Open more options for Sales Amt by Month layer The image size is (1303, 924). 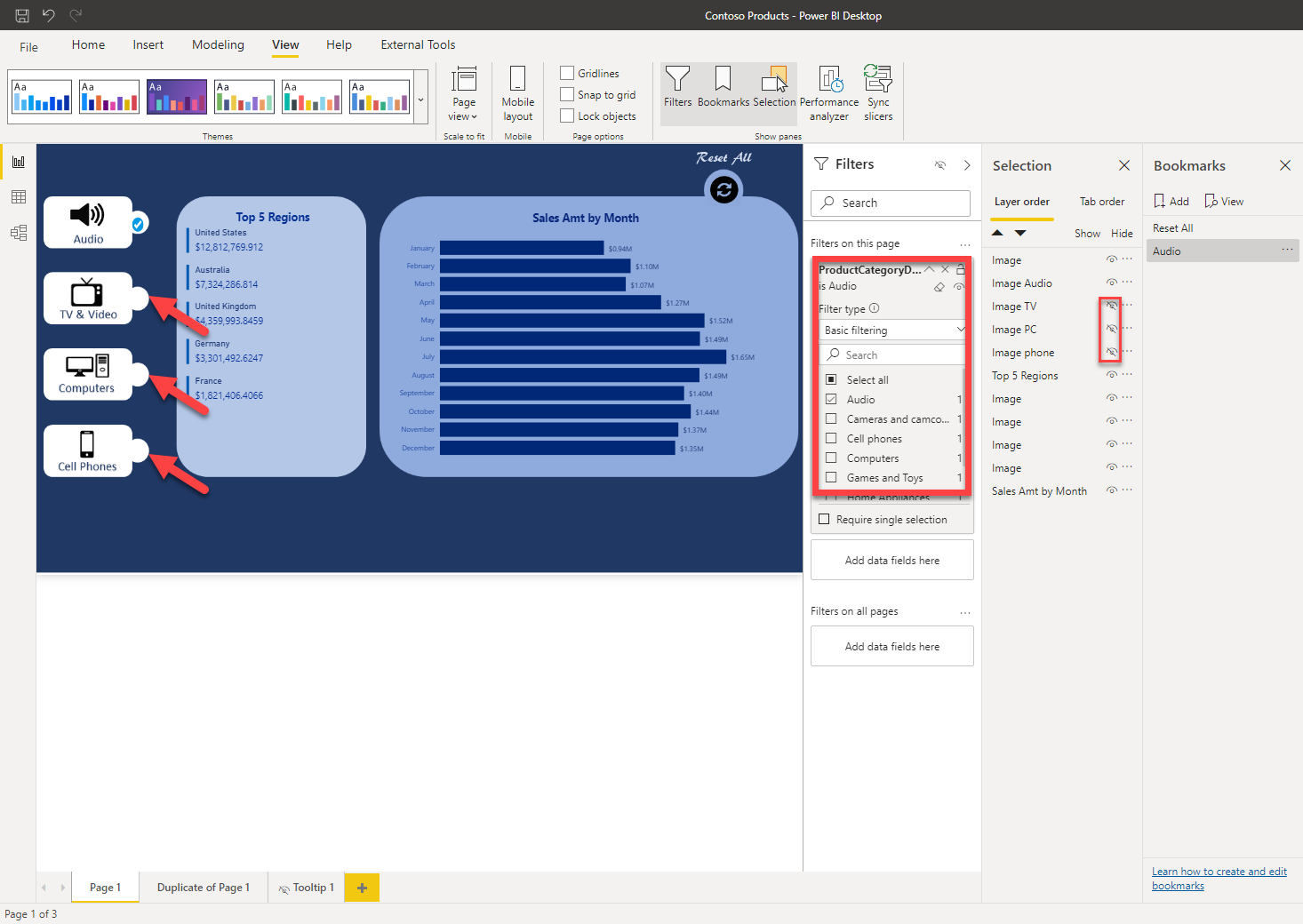(1127, 490)
